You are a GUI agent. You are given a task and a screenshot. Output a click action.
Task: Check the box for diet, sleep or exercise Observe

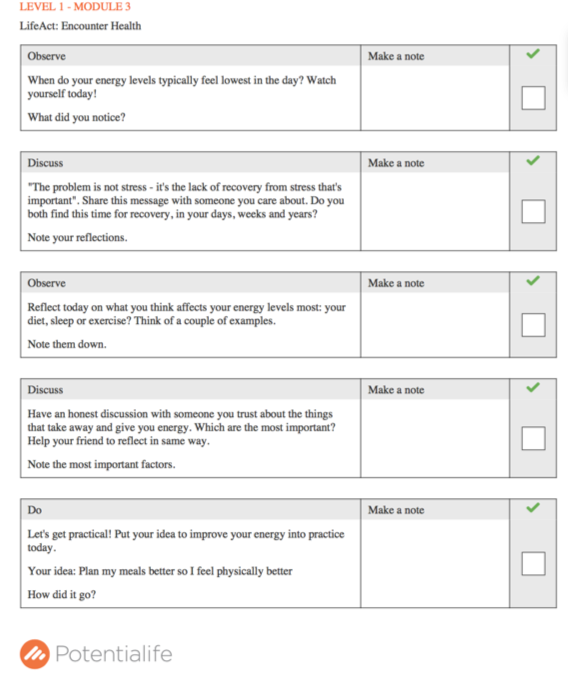pyautogui.click(x=533, y=325)
